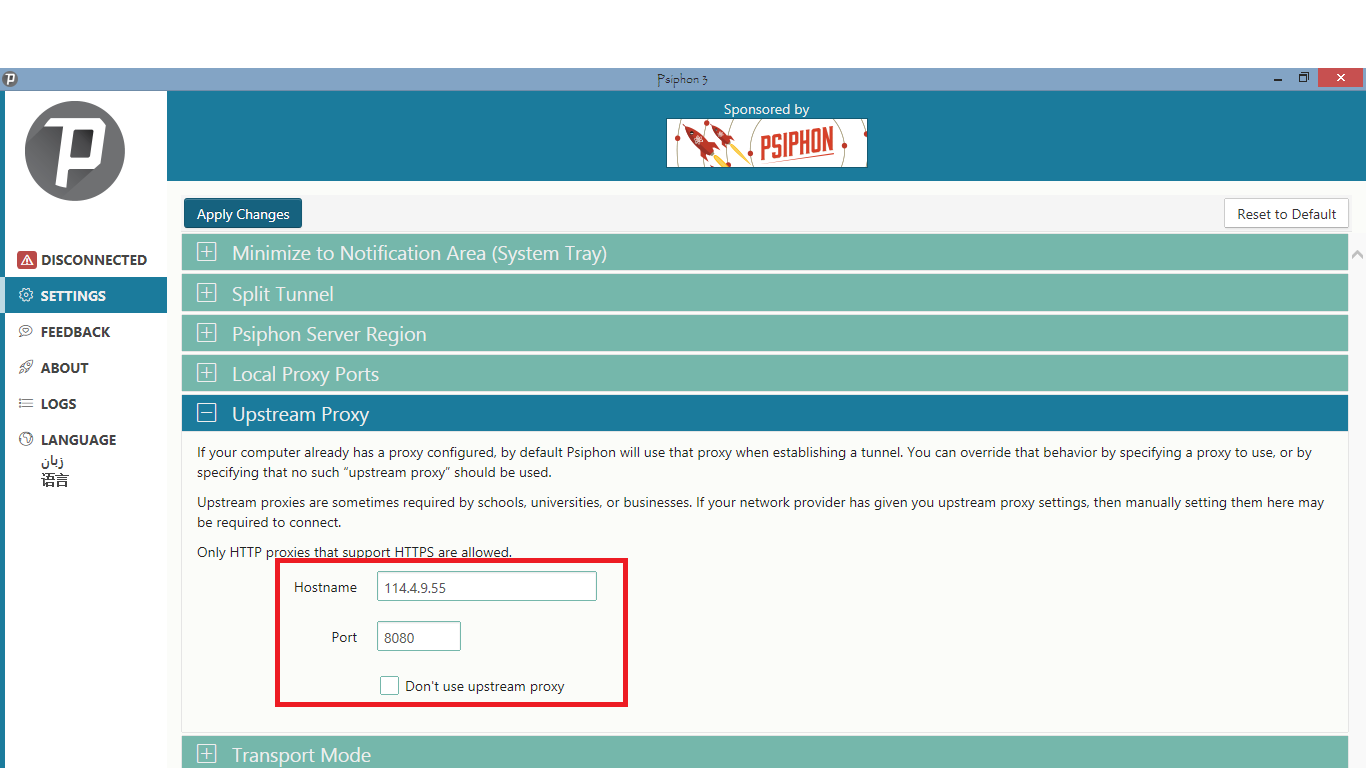Click the 'Only HTTP proxies' note text
This screenshot has height=768, width=1366.
[x=354, y=552]
